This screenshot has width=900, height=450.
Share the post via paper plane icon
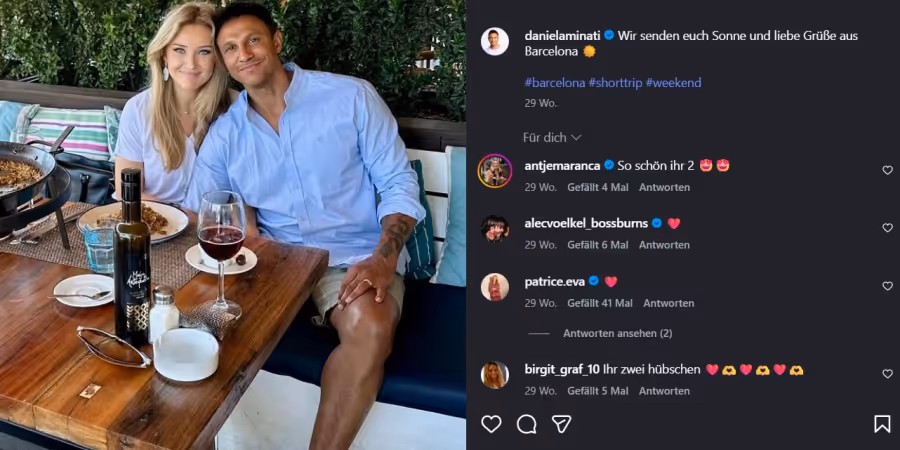562,424
